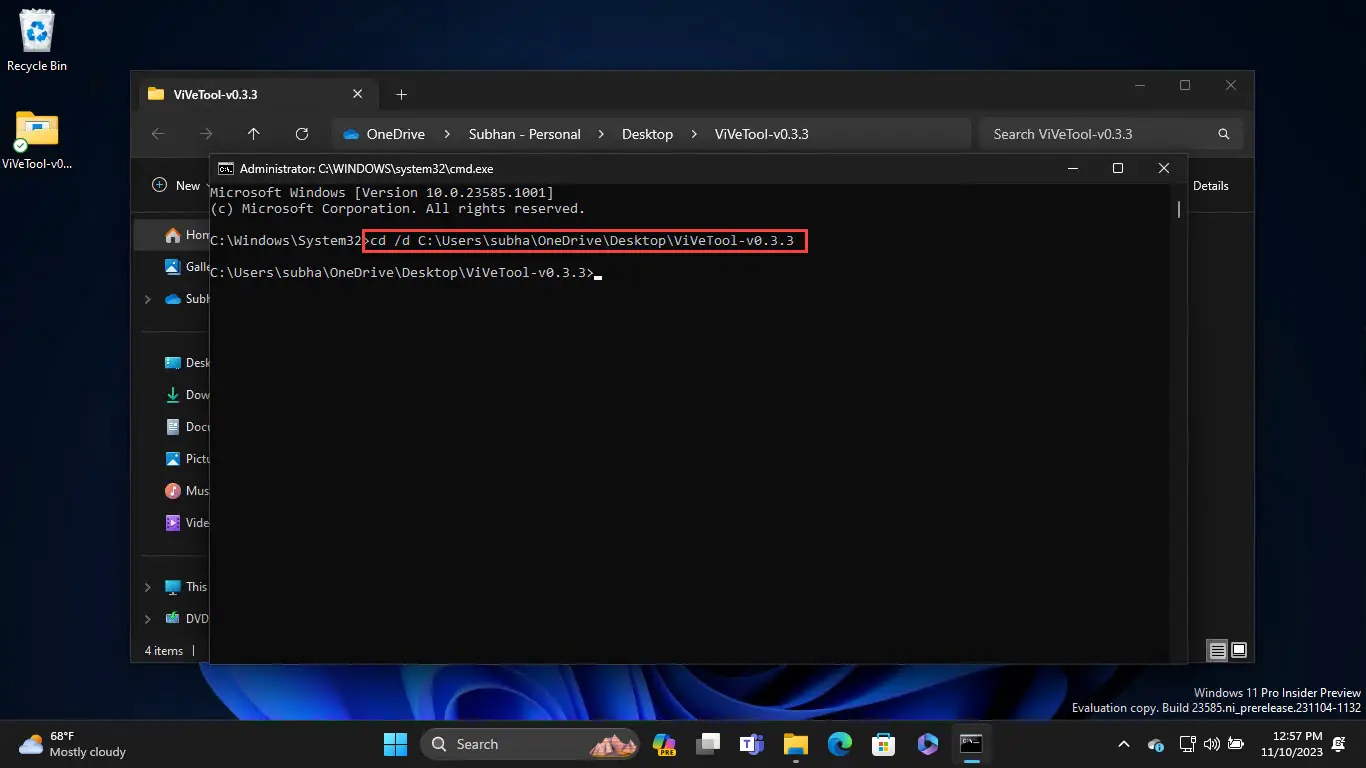Screen dimensions: 1366x768
Task: Click the magnifier icon in Explorer search box
Action: pyautogui.click(x=1223, y=134)
